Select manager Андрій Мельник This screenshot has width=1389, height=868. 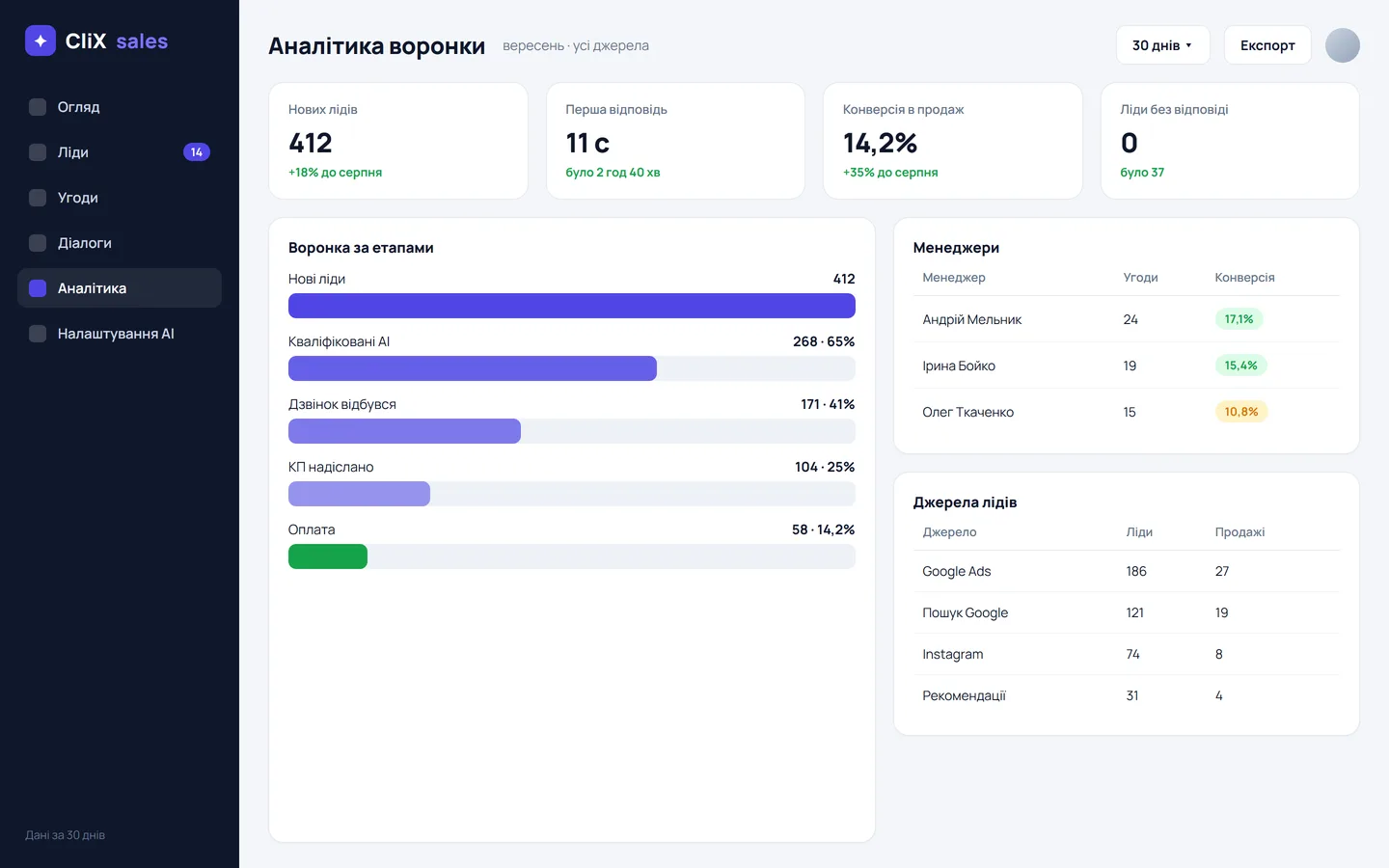click(1127, 319)
